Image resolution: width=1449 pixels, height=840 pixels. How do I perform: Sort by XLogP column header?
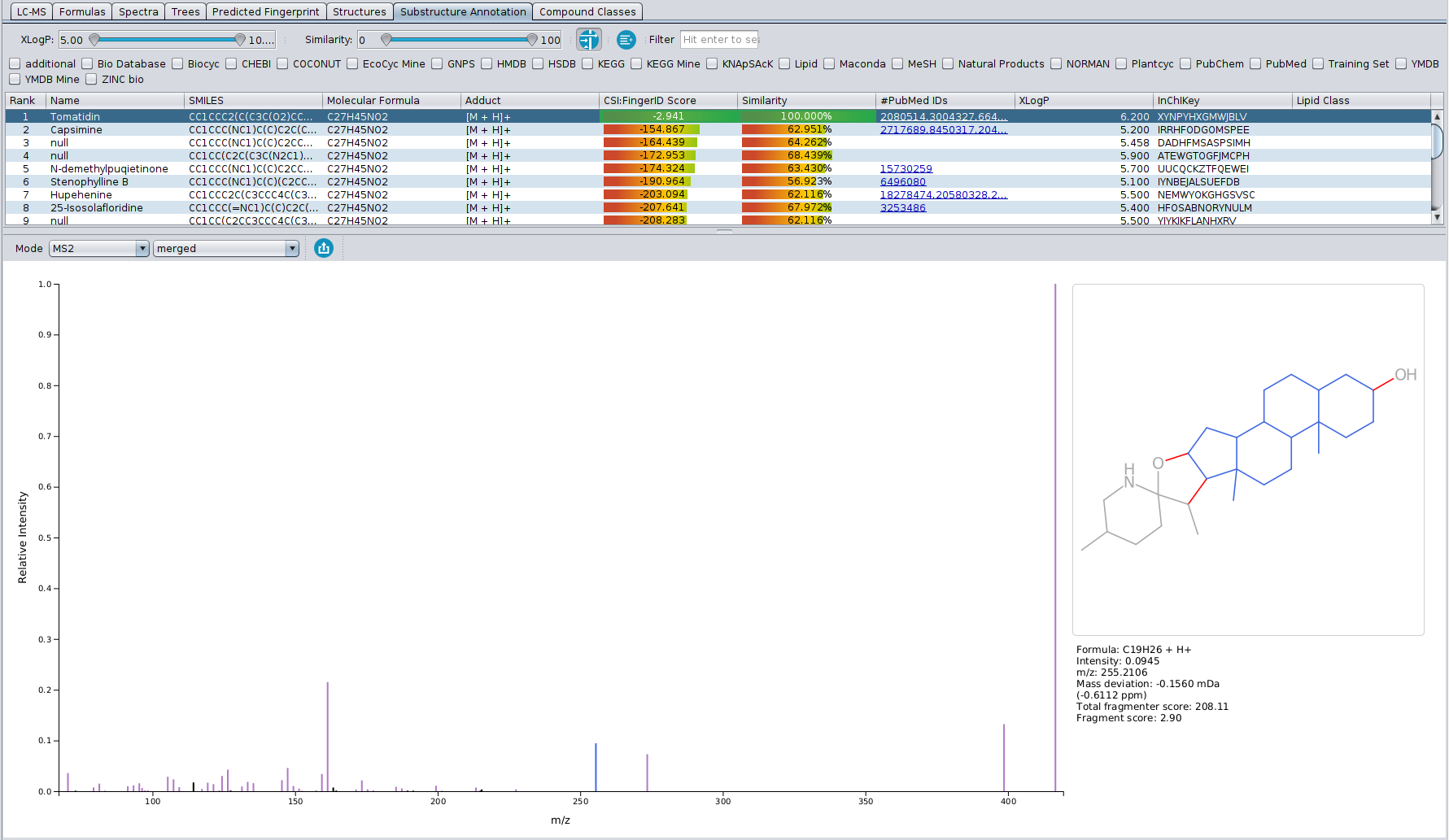point(1084,101)
